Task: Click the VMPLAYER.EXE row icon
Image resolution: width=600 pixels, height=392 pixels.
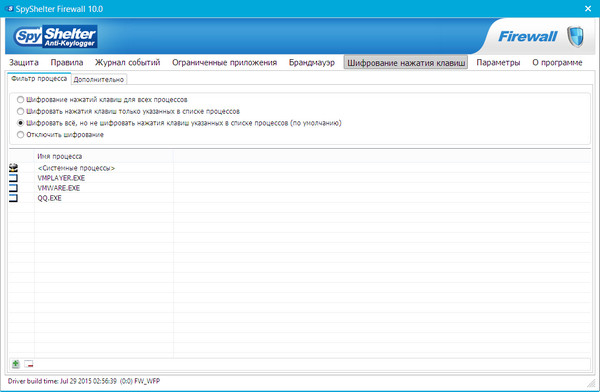Action: pyautogui.click(x=13, y=178)
